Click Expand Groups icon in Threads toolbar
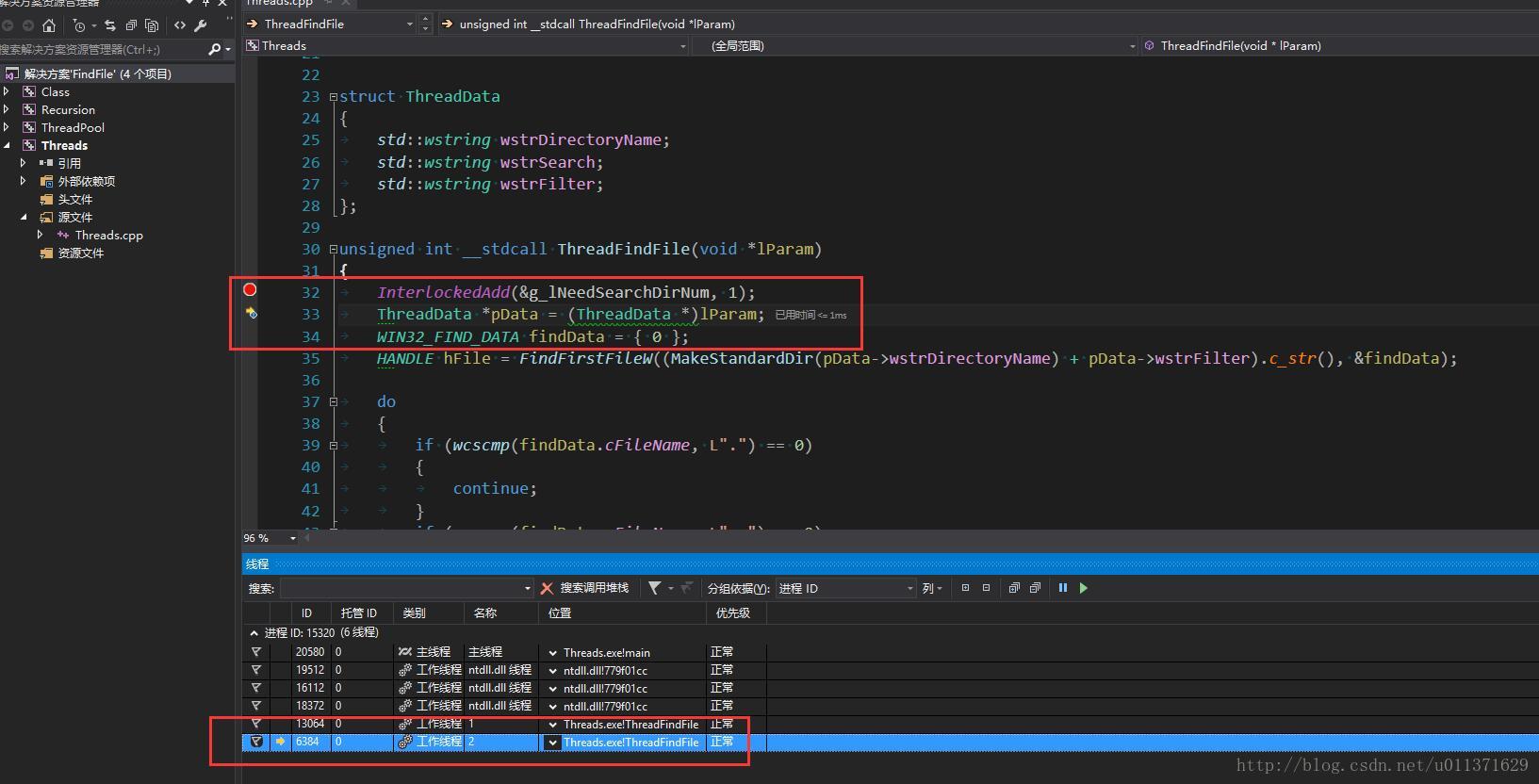 tap(1014, 588)
